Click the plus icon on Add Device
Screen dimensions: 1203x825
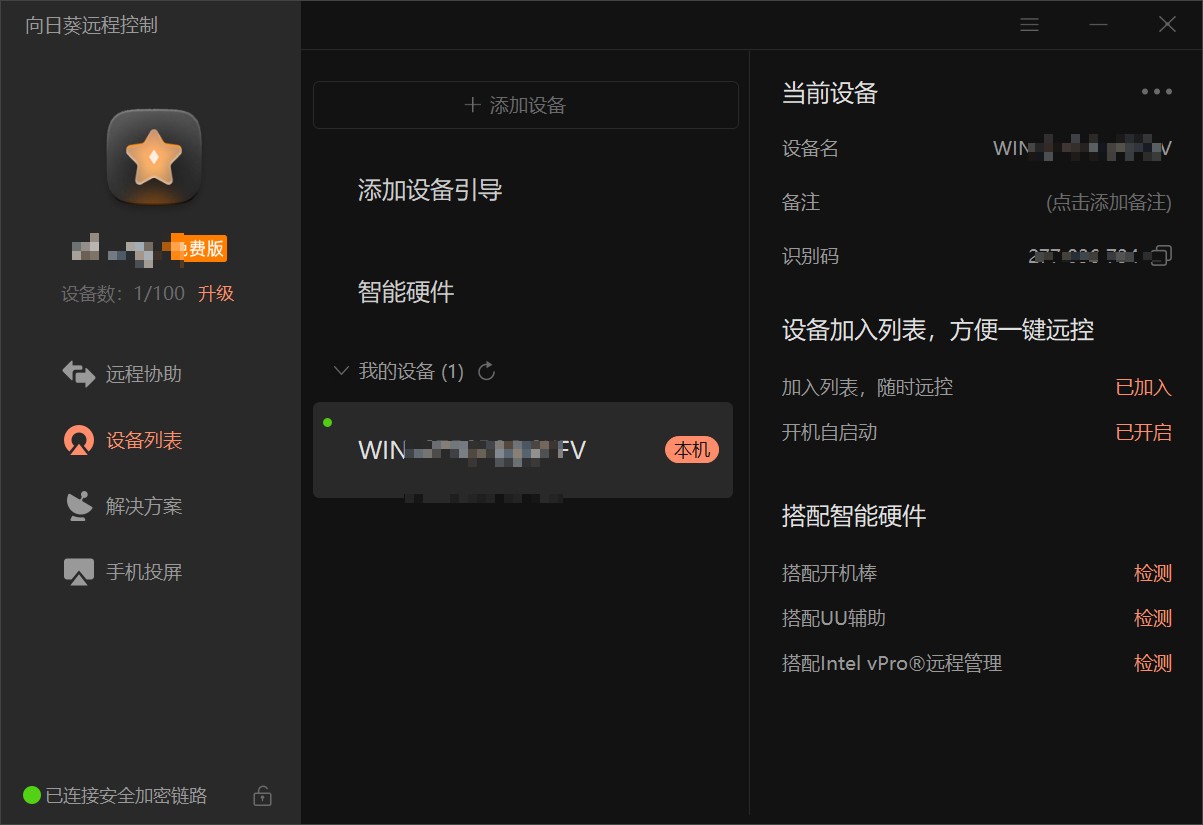coord(473,105)
